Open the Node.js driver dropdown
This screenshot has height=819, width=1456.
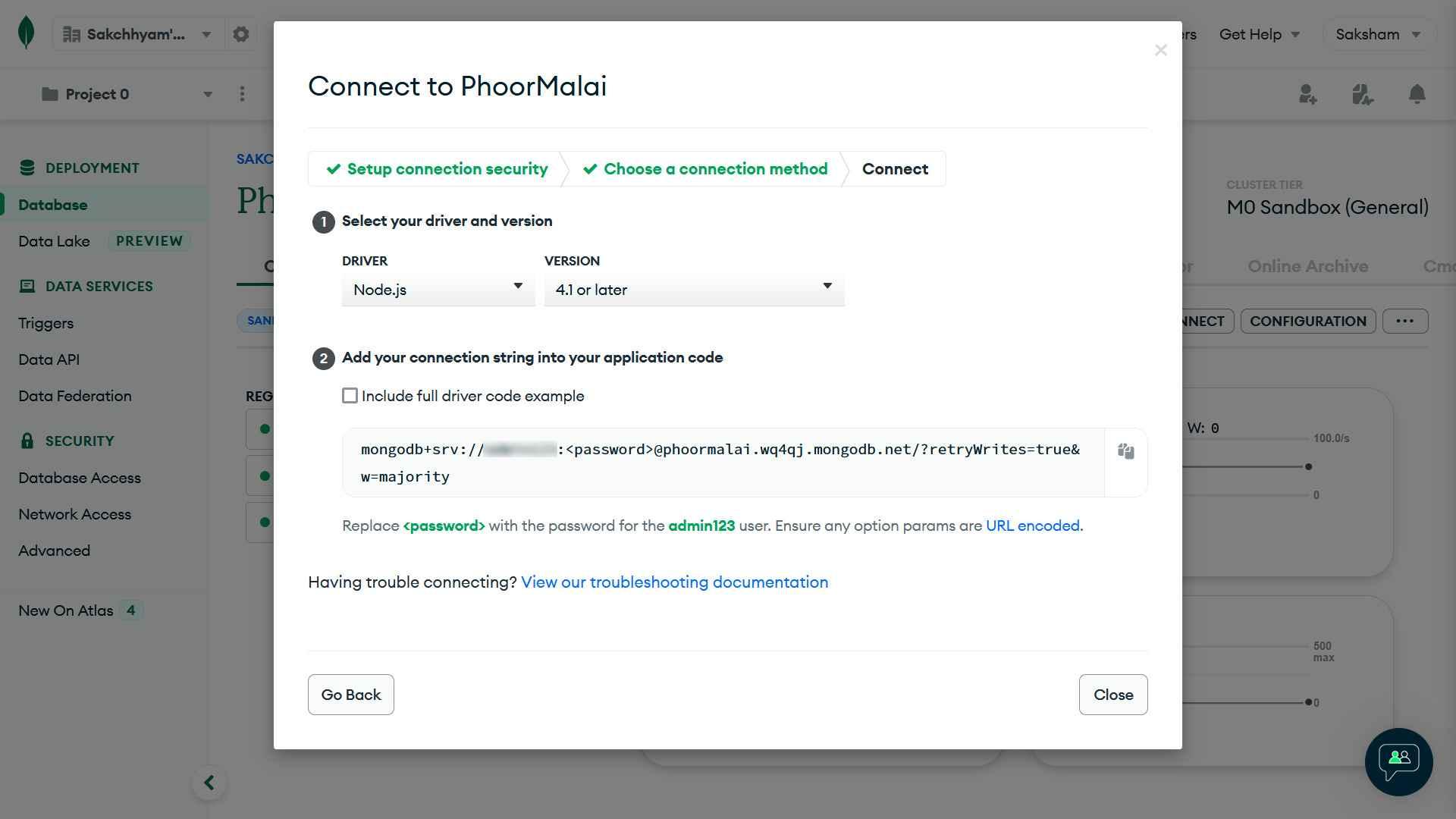tap(438, 290)
